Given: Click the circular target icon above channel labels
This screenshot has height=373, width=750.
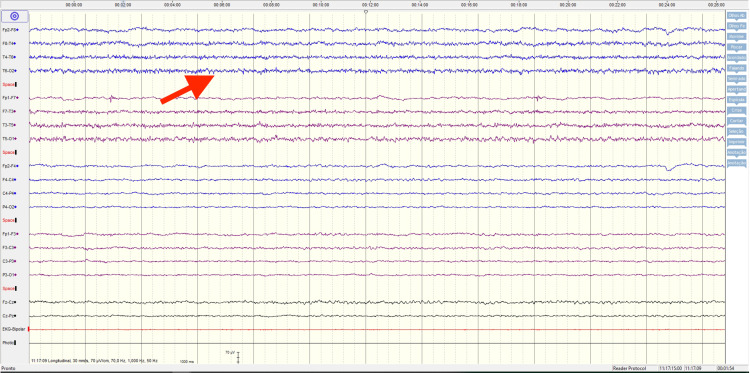Looking at the screenshot, I should click(x=14, y=16).
